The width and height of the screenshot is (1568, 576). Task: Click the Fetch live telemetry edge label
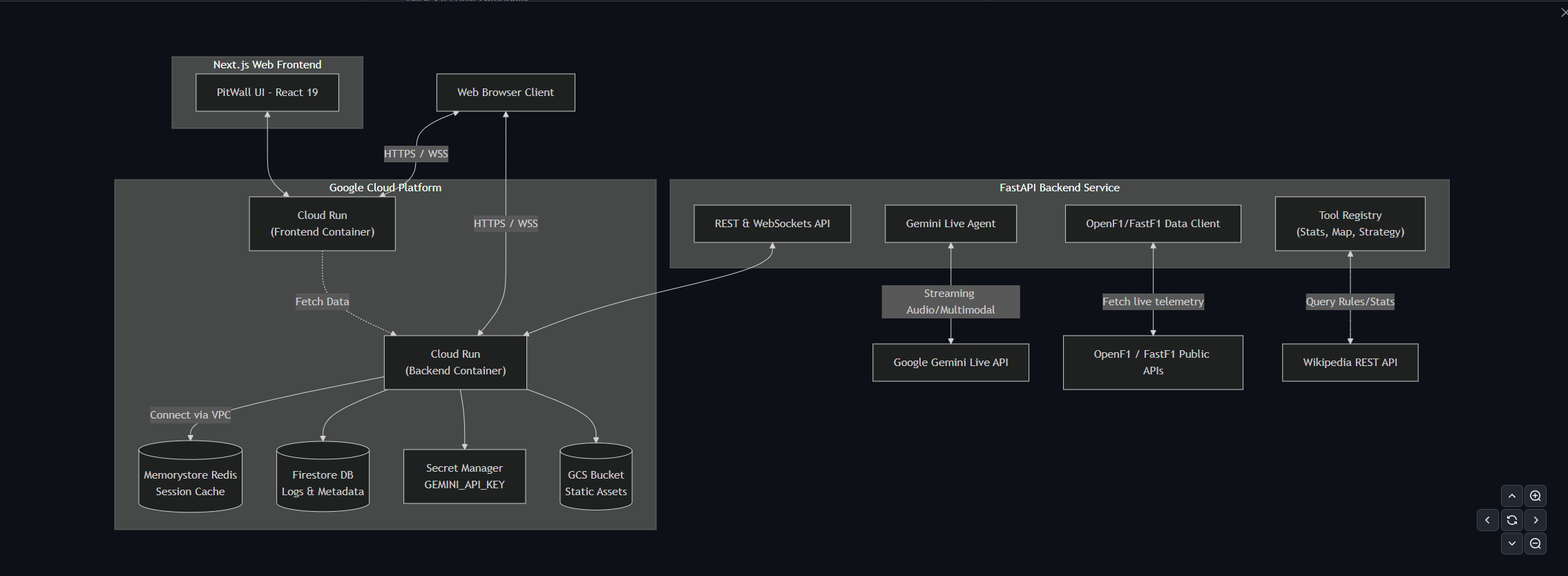point(1153,302)
